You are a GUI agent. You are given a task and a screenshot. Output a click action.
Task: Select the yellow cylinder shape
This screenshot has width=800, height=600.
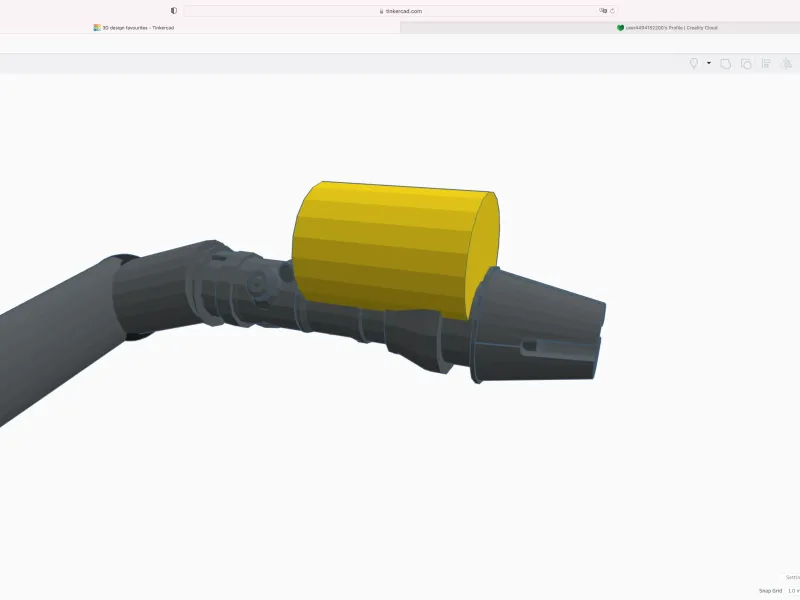[395, 250]
